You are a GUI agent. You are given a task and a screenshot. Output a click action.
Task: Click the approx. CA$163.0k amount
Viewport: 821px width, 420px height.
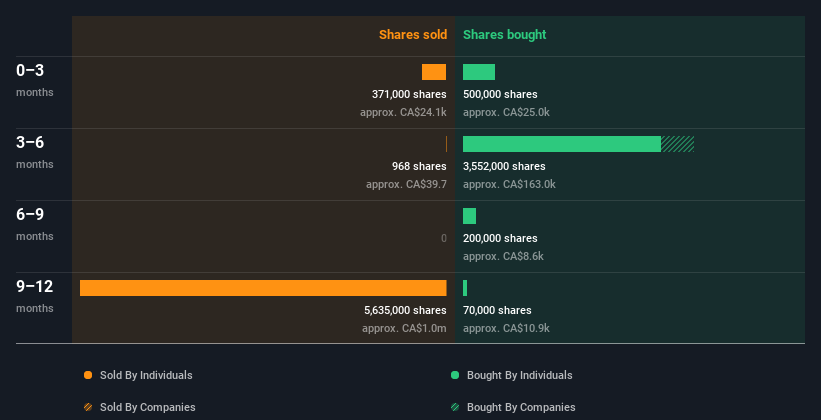tap(509, 184)
